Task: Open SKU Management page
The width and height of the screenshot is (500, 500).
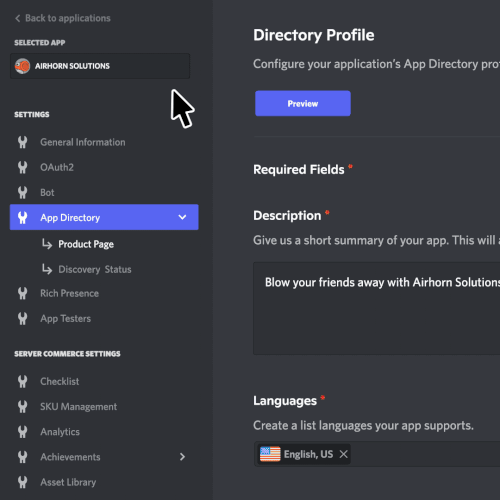Action: [78, 407]
